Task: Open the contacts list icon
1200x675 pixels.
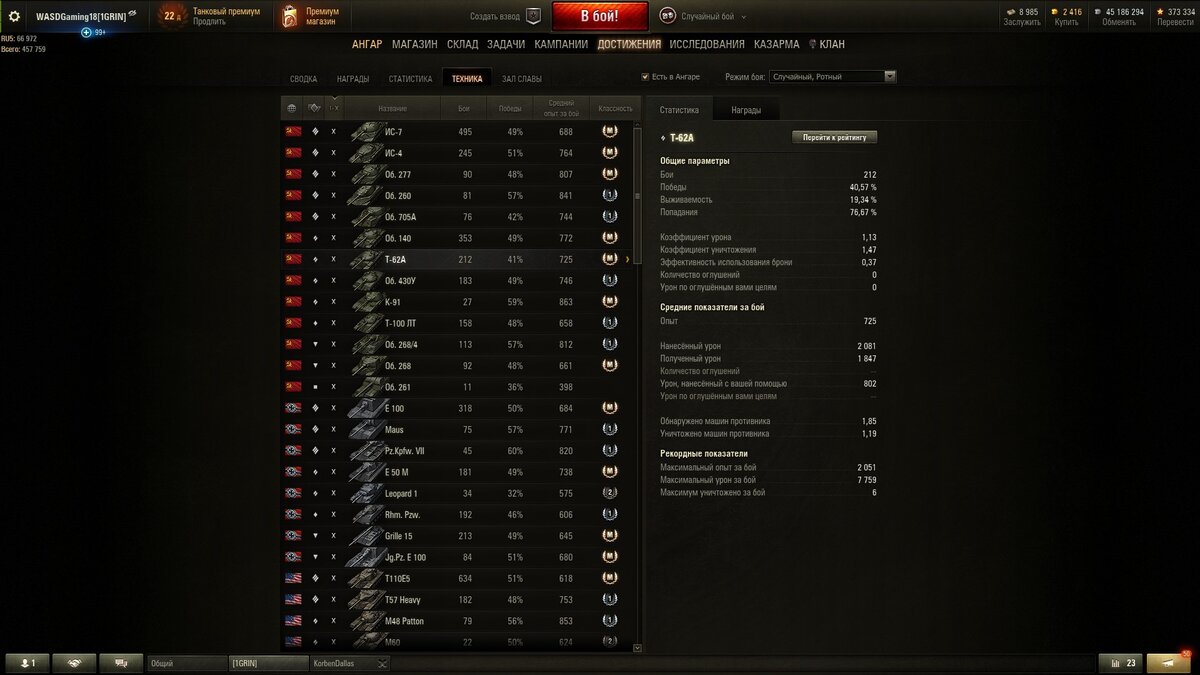Action: coord(27,663)
